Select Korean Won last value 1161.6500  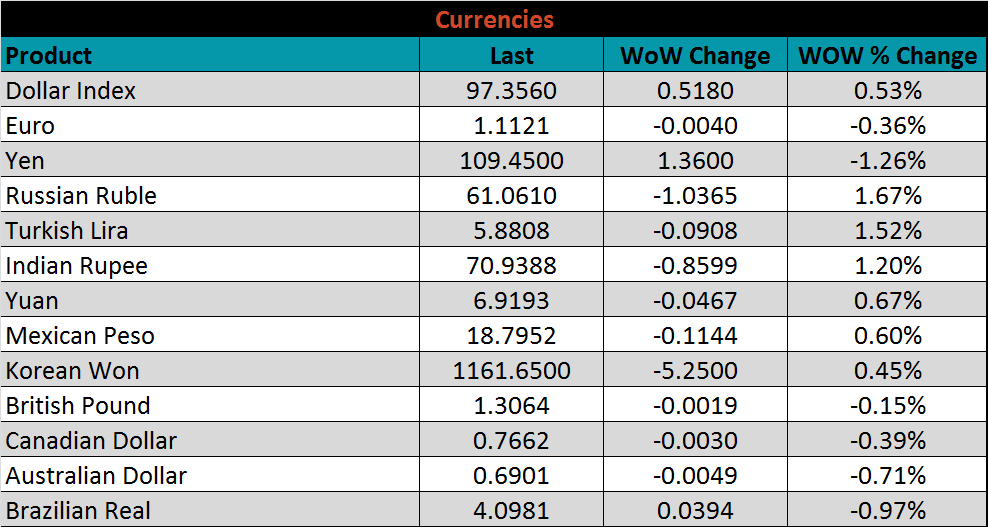(511, 371)
